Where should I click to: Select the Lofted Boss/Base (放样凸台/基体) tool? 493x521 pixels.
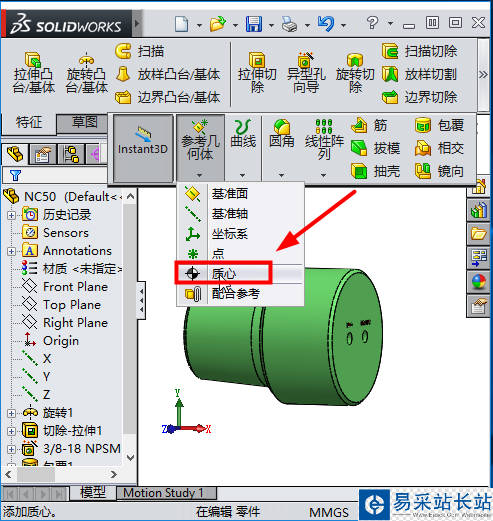[x=168, y=74]
